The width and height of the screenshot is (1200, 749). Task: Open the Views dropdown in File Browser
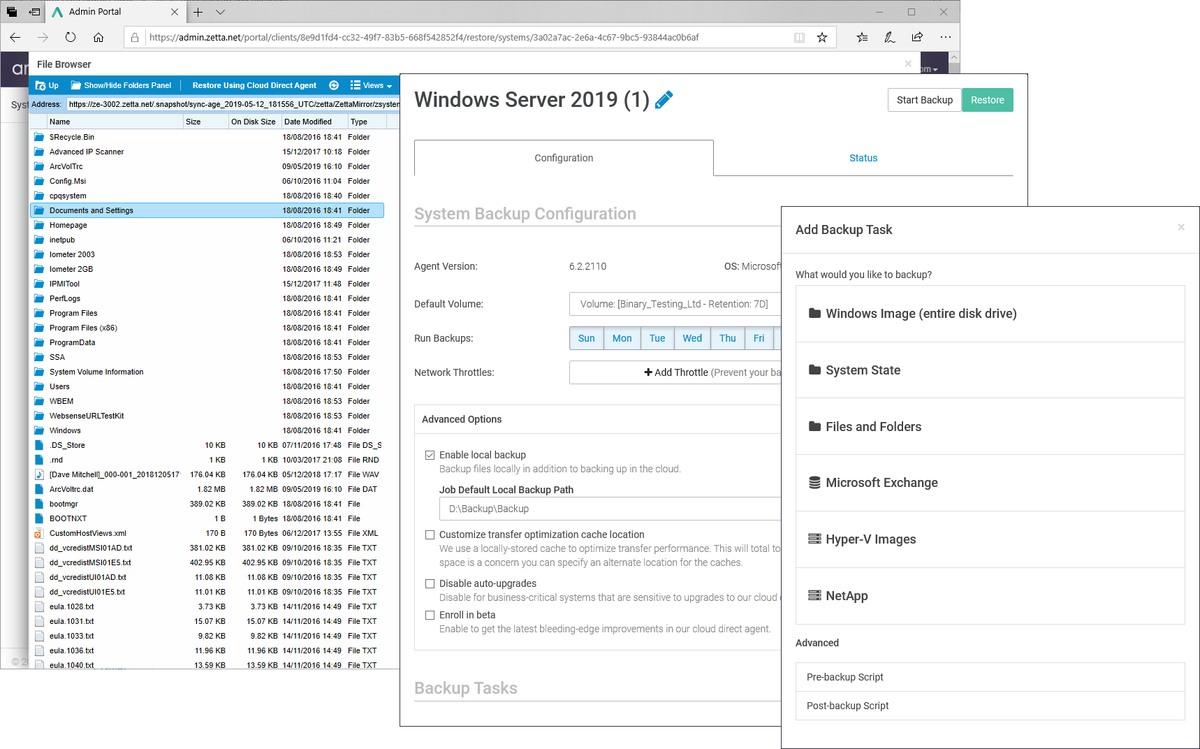pos(372,85)
